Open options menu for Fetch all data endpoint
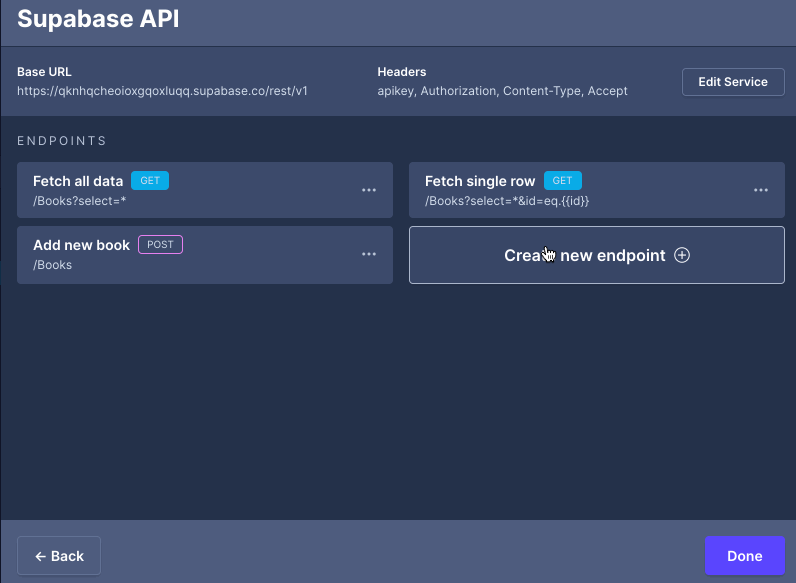796x583 pixels. coord(369,190)
